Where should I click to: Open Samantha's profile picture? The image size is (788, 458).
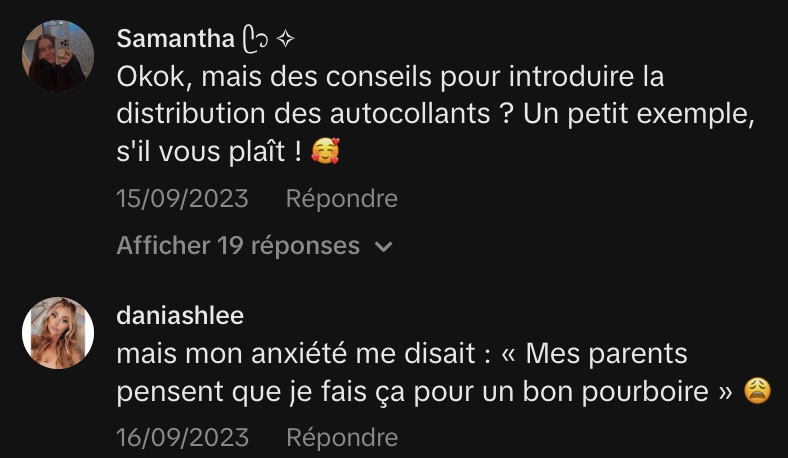pos(58,56)
